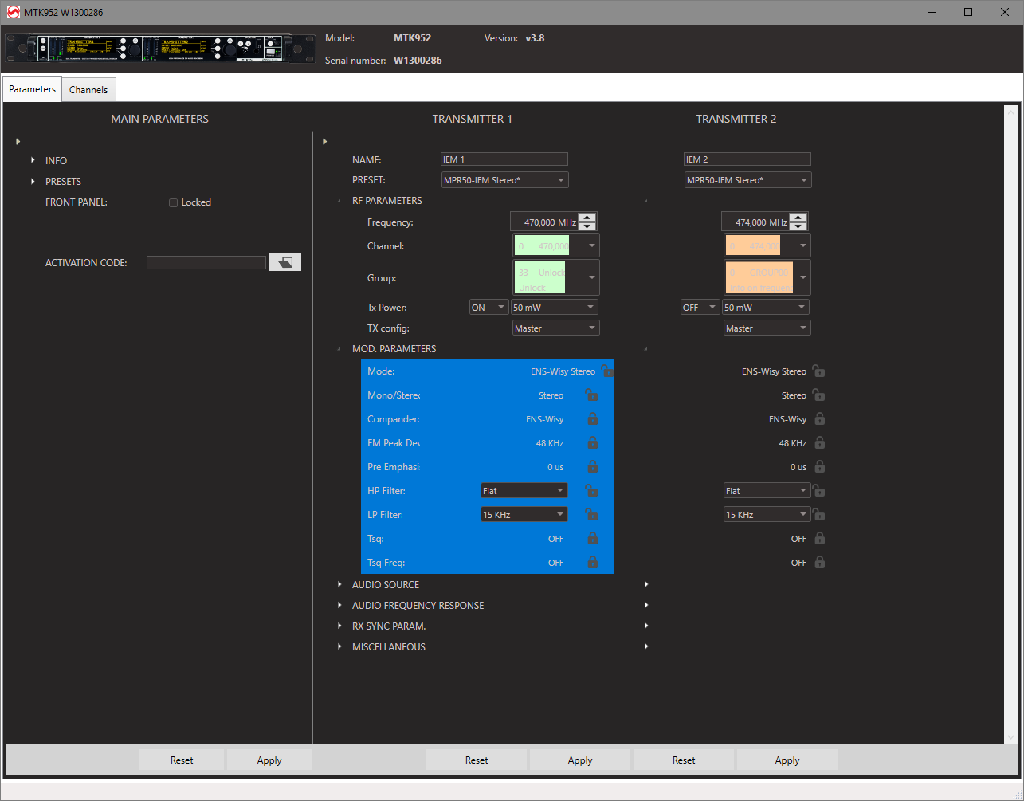Switch to the Channels tab
The width and height of the screenshot is (1024, 801).
point(89,90)
